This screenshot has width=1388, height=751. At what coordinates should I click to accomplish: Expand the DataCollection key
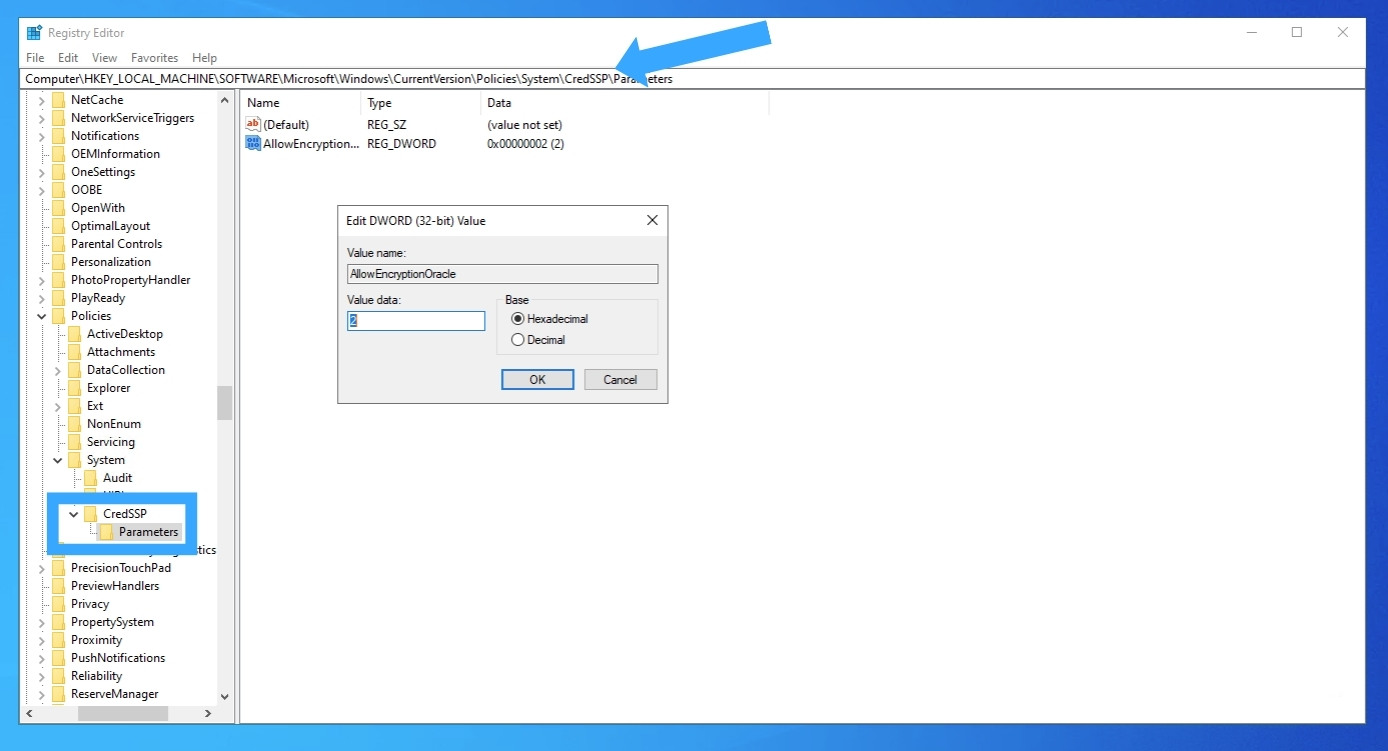coord(58,370)
